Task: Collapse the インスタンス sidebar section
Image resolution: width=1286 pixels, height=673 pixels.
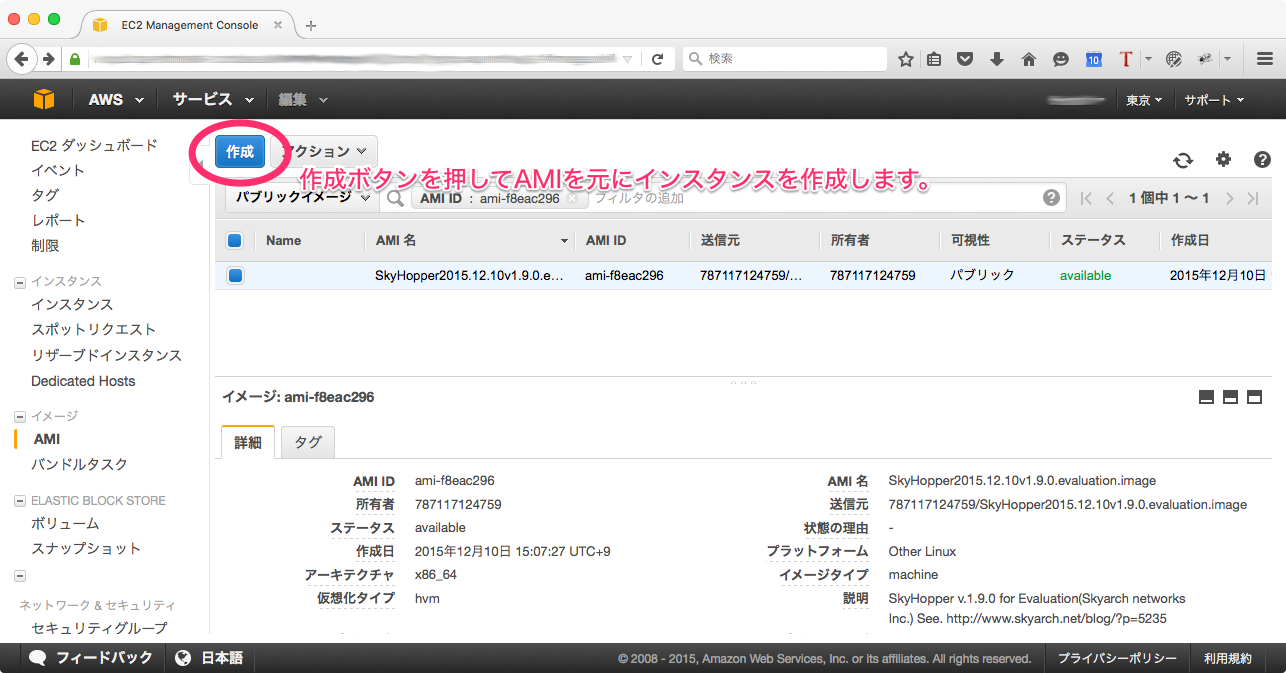Action: coord(20,282)
